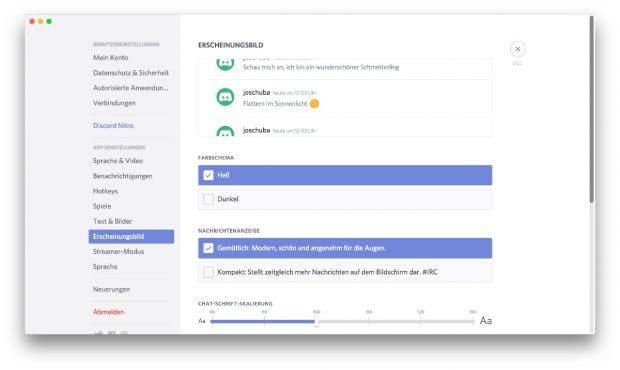Select the active 'Erscheinungsbild' sidebar entry

131,236
